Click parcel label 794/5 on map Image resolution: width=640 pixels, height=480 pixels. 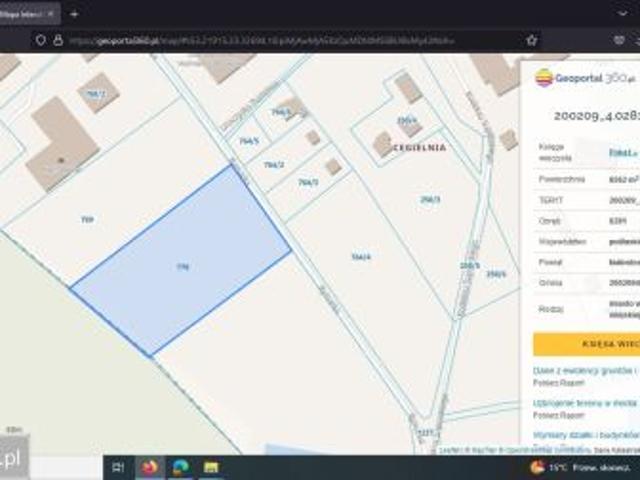249,141
